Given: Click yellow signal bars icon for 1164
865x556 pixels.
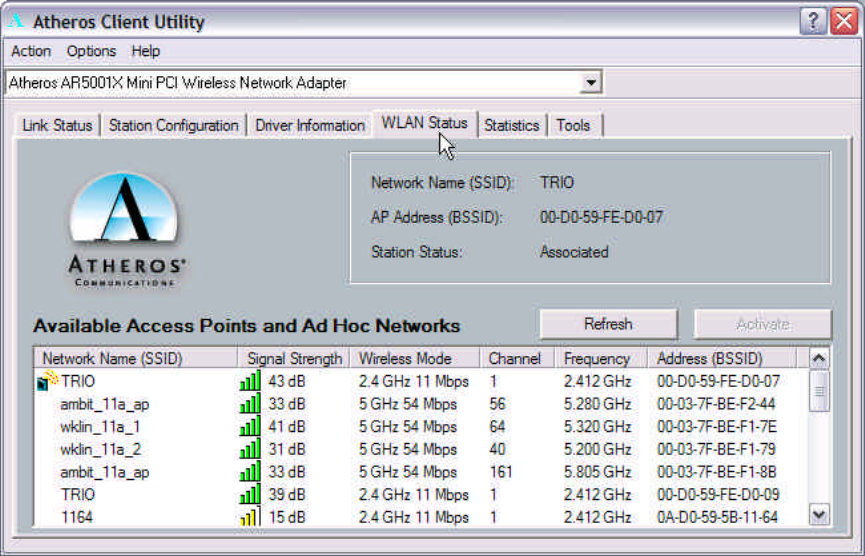Looking at the screenshot, I should (250, 517).
